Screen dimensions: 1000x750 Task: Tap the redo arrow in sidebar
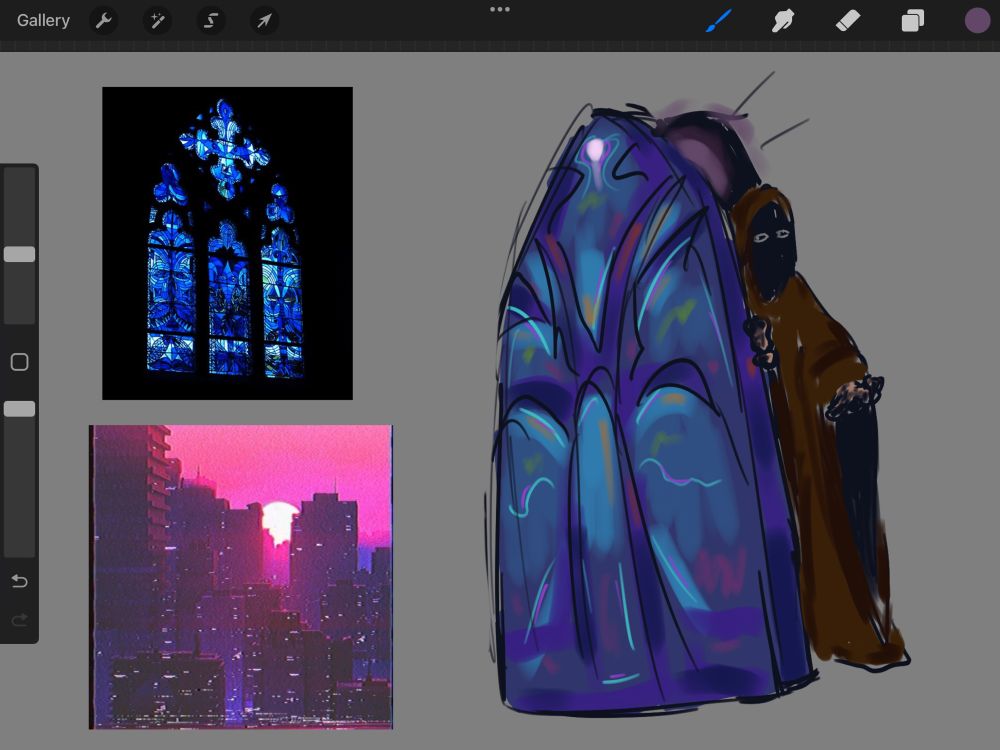[x=19, y=621]
